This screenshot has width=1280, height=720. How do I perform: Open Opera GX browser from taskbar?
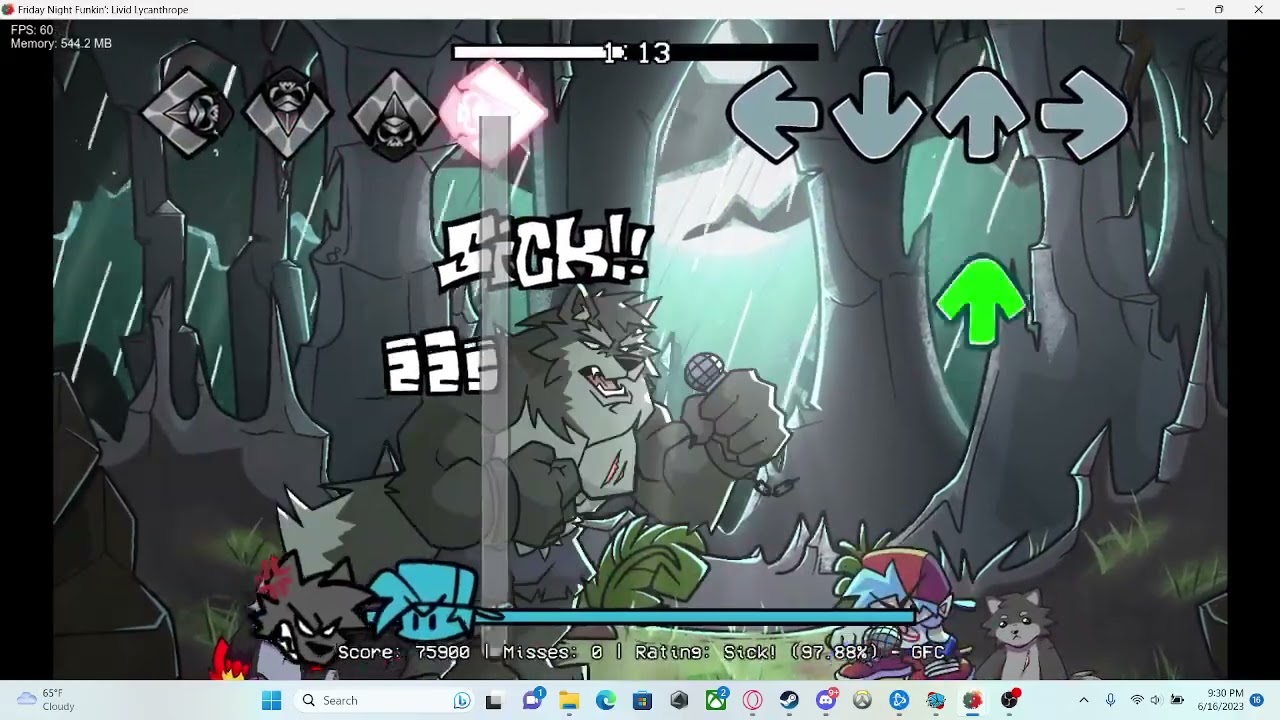point(753,700)
